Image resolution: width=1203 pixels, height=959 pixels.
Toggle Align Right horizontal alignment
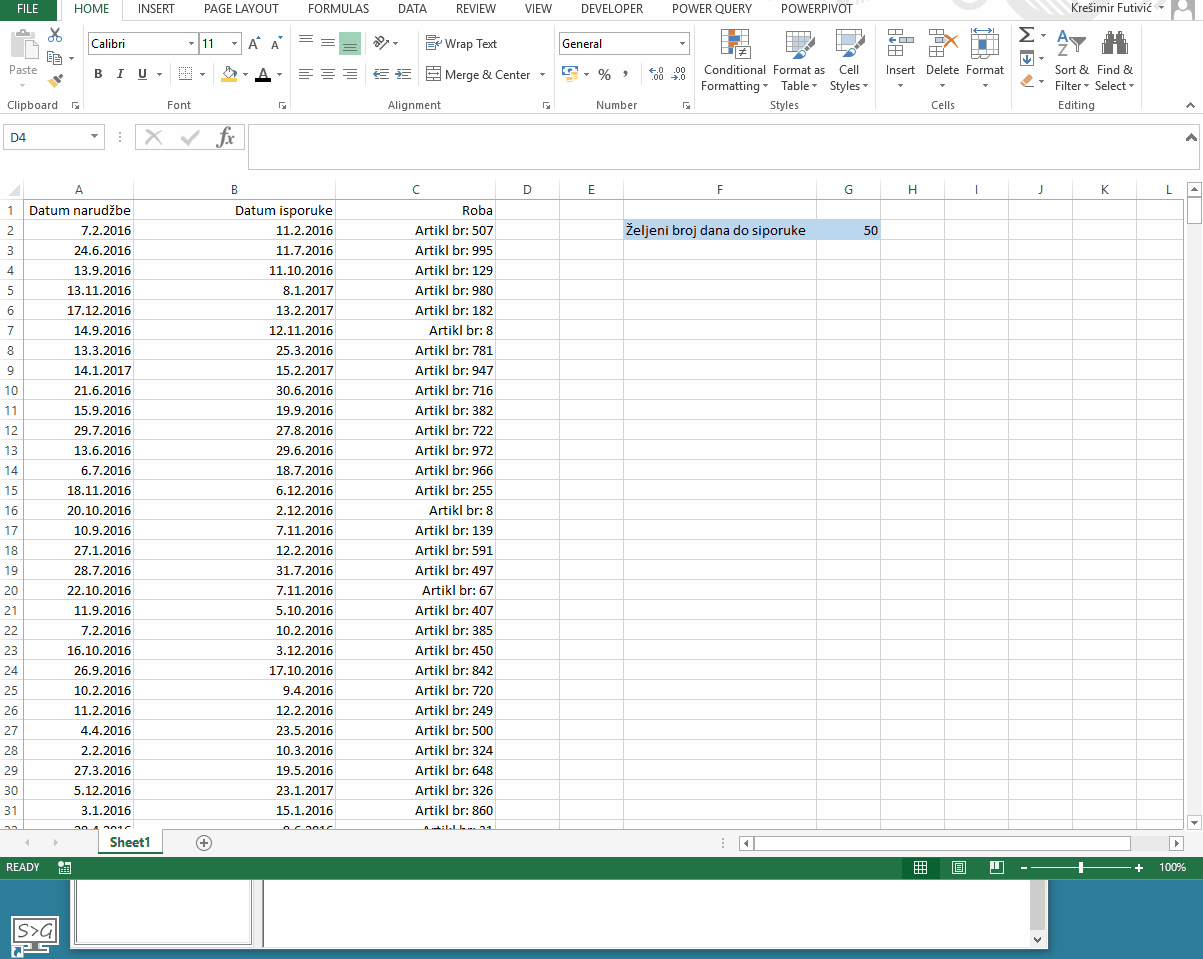click(350, 74)
